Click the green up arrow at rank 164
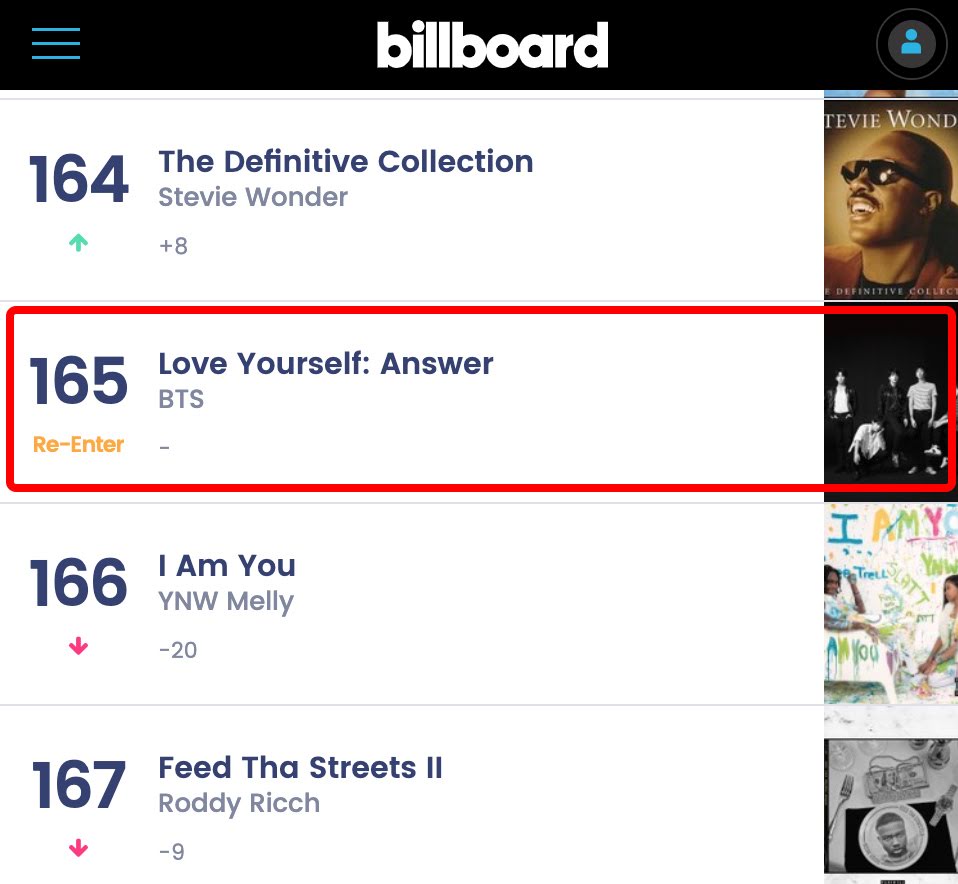This screenshot has height=884, width=958. [78, 243]
